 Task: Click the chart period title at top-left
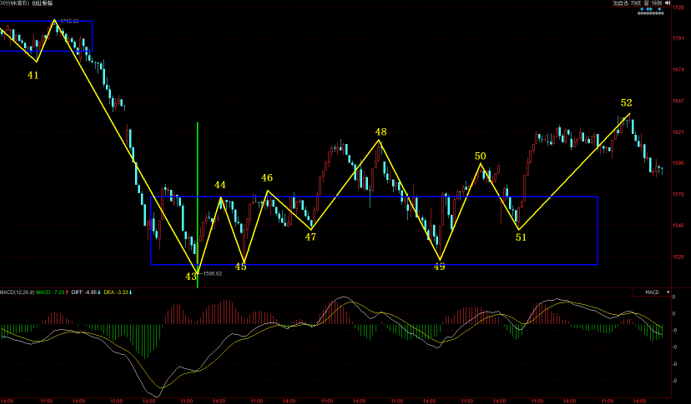(26, 4)
